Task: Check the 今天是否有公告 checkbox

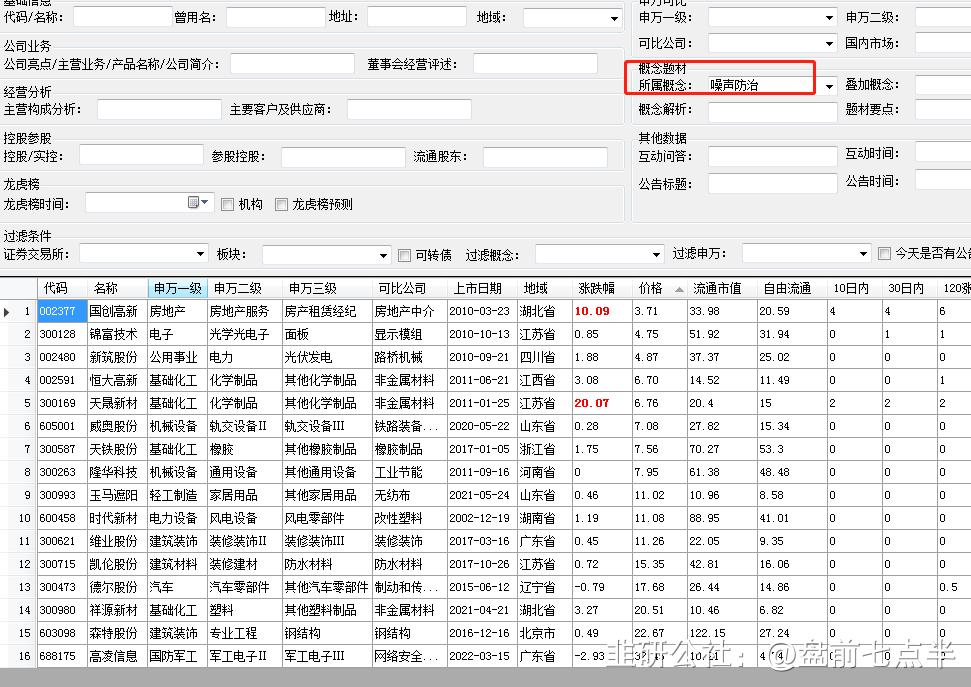Action: pos(885,254)
